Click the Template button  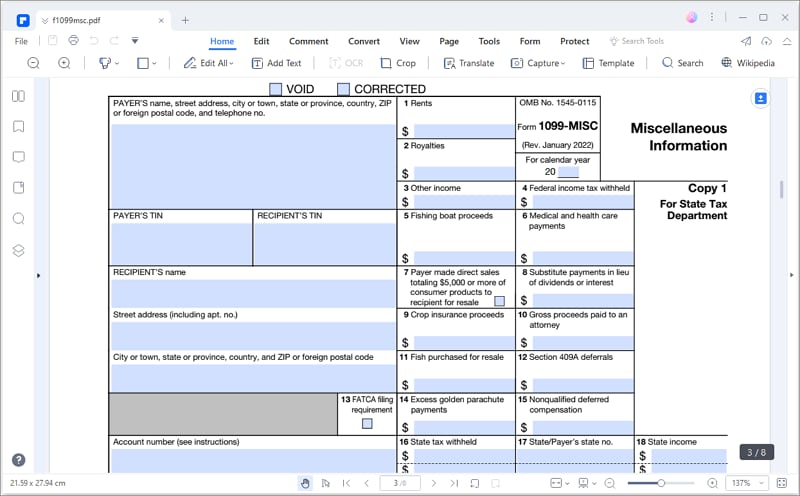609,63
